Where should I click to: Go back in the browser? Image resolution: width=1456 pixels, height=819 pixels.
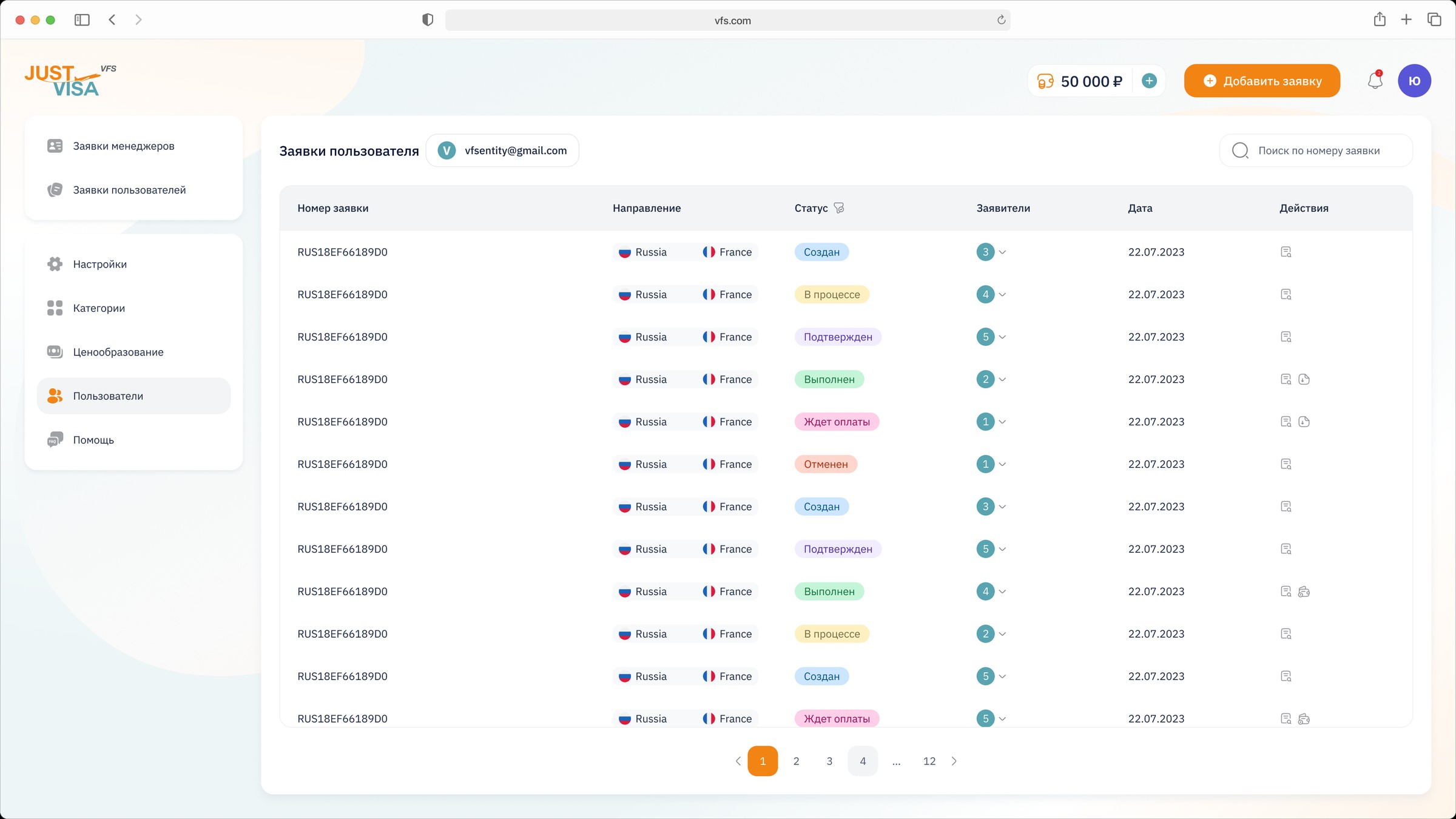[x=112, y=20]
